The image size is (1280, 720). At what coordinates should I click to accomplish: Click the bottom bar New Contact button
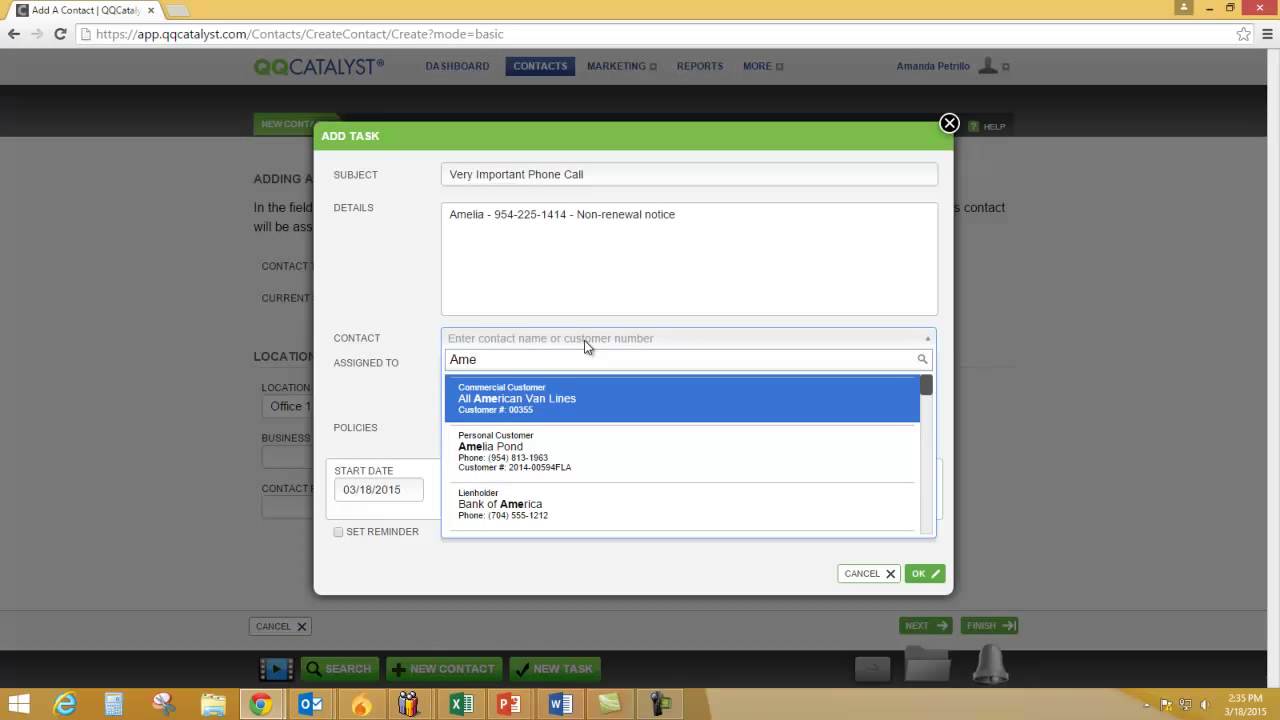pyautogui.click(x=443, y=669)
